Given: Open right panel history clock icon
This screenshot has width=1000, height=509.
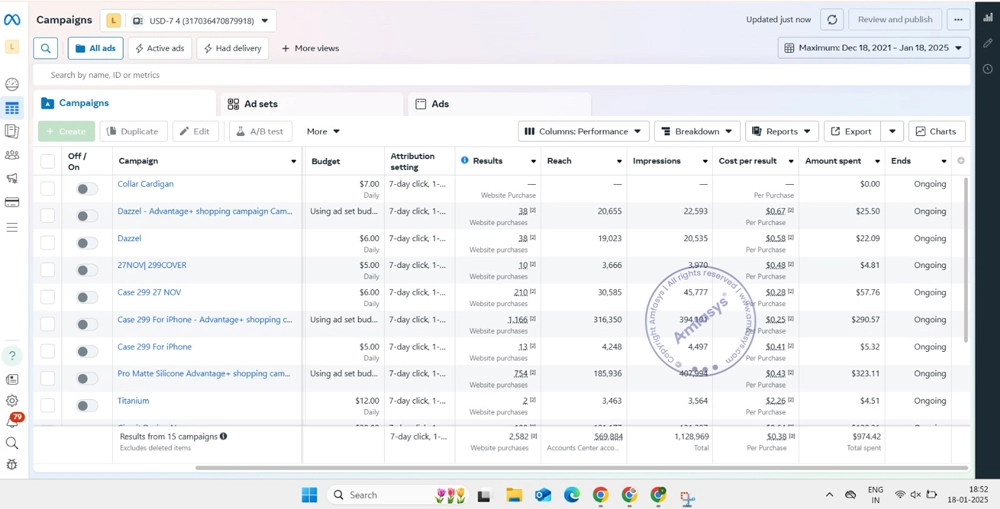Looking at the screenshot, I should (988, 68).
